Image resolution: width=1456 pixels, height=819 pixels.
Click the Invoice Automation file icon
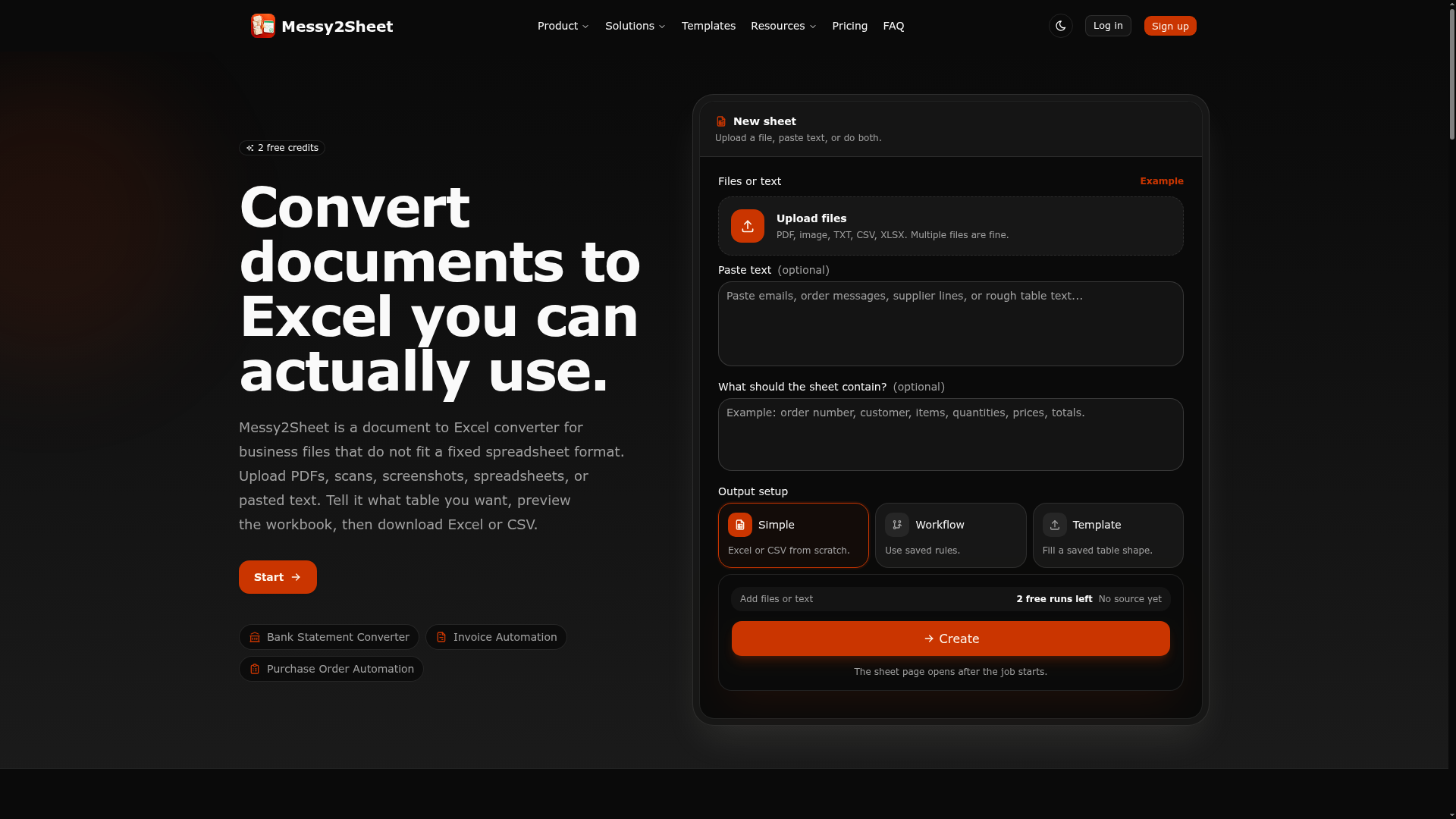[441, 637]
